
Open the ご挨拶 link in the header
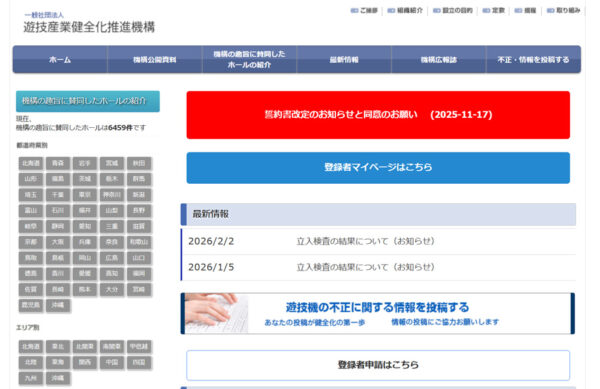pyautogui.click(x=364, y=11)
